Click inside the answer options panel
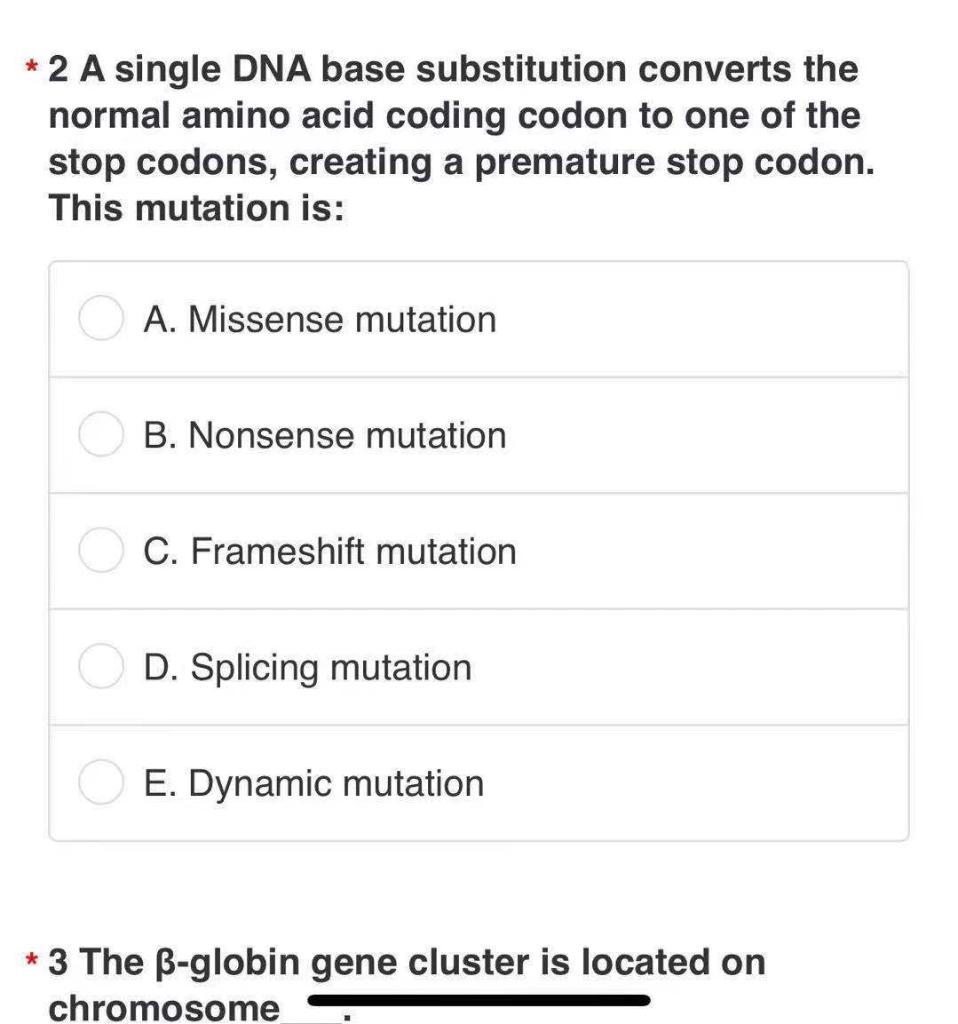This screenshot has height=1024, width=958. click(479, 550)
